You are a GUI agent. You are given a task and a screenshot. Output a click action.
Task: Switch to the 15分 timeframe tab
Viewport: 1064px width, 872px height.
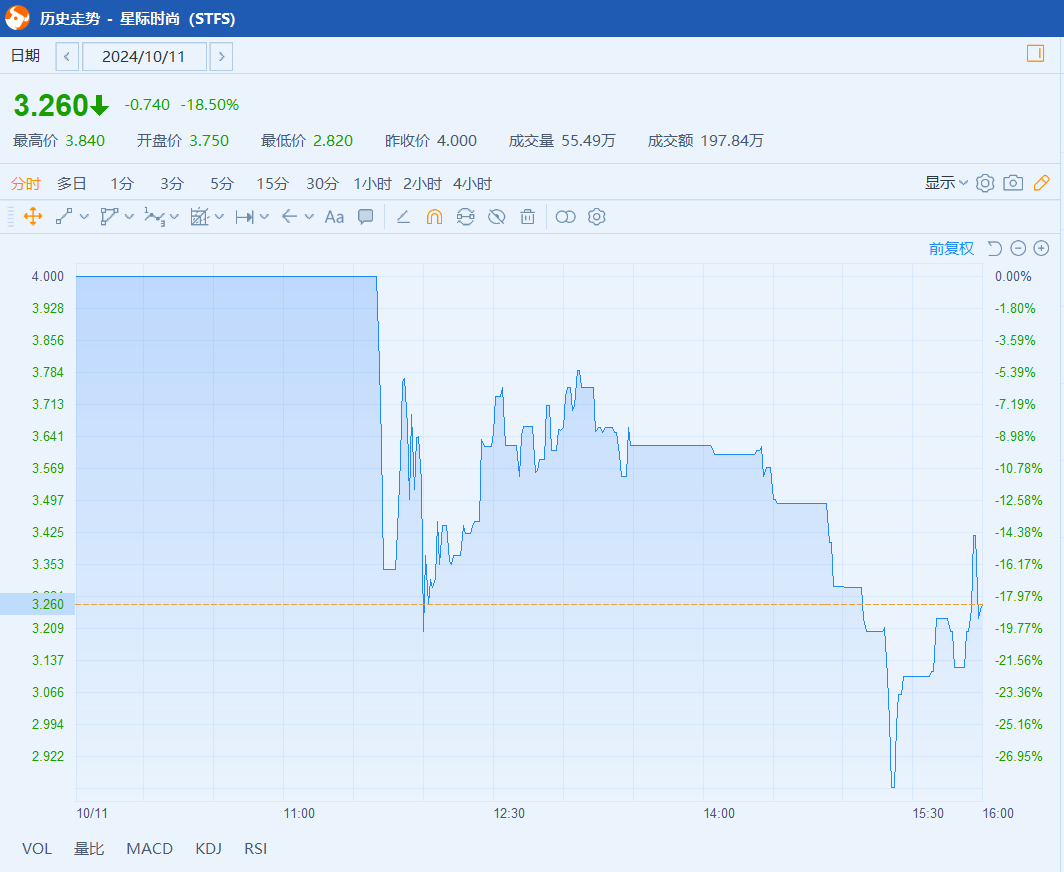tap(272, 184)
